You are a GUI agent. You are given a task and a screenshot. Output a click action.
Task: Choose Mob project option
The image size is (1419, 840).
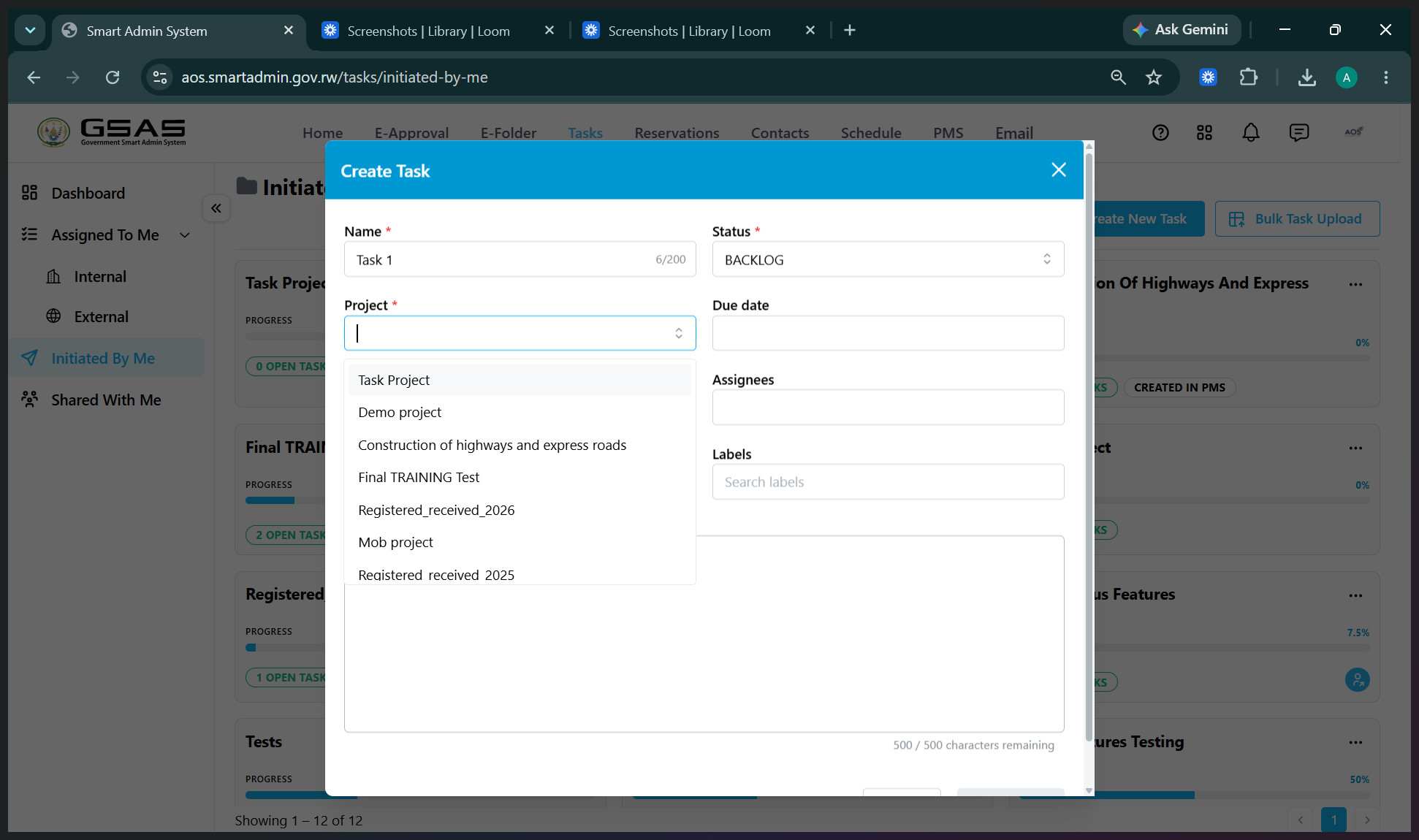(x=520, y=542)
